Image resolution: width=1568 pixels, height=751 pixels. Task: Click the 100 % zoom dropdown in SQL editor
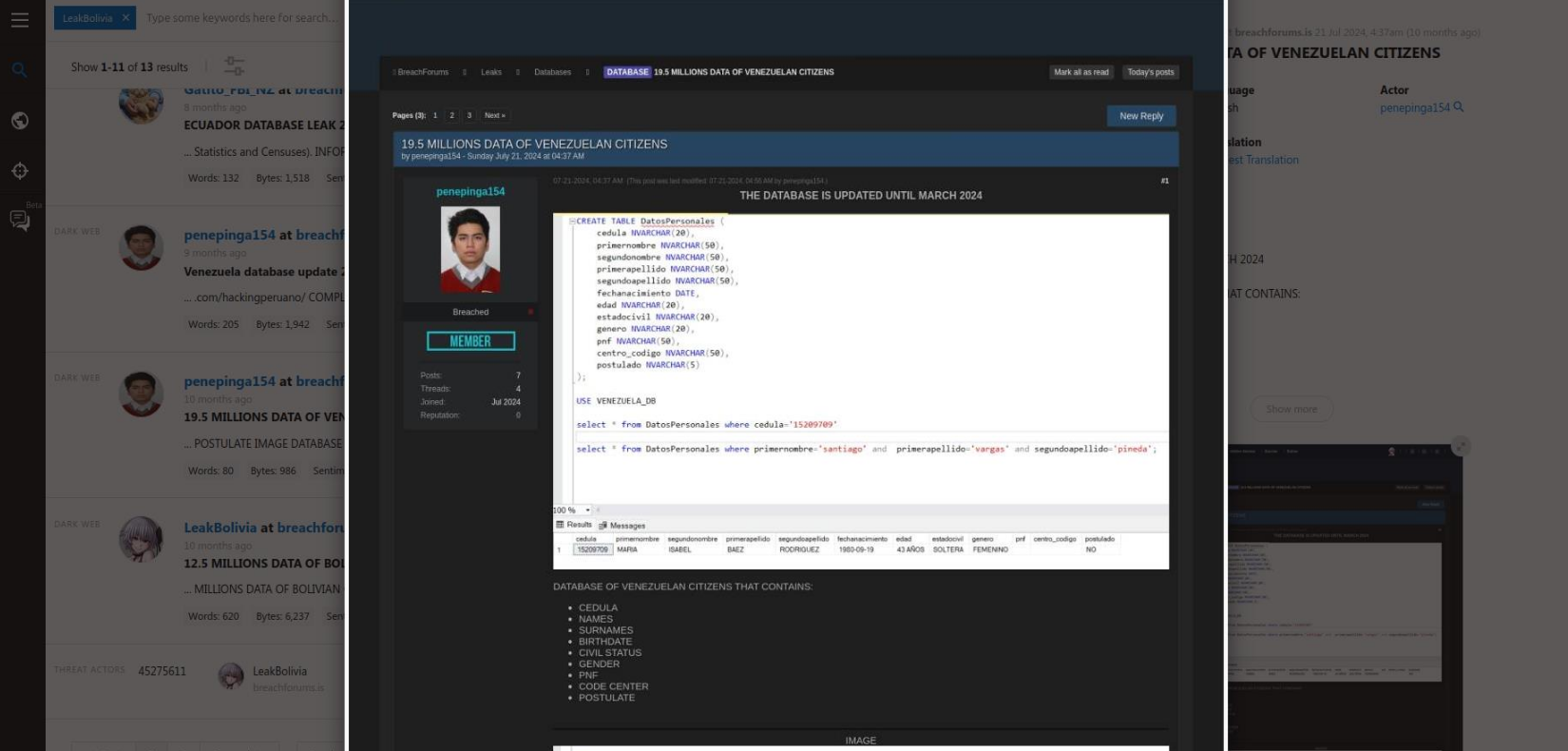pos(573,510)
